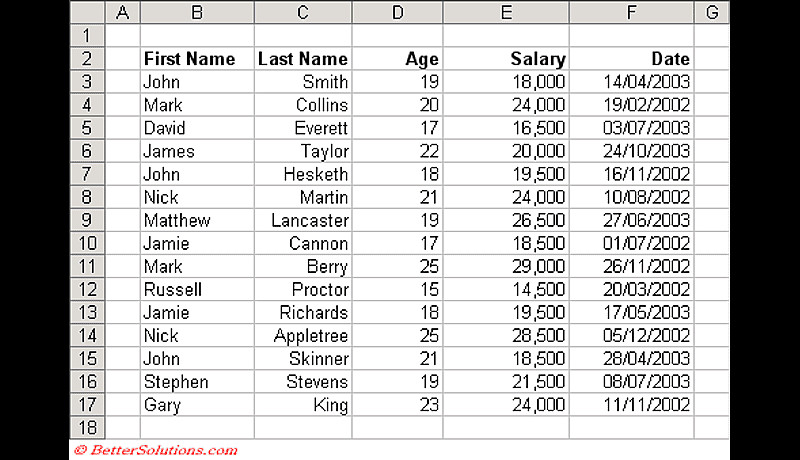Click row 10 header
The width and height of the screenshot is (800, 460).
click(87, 243)
